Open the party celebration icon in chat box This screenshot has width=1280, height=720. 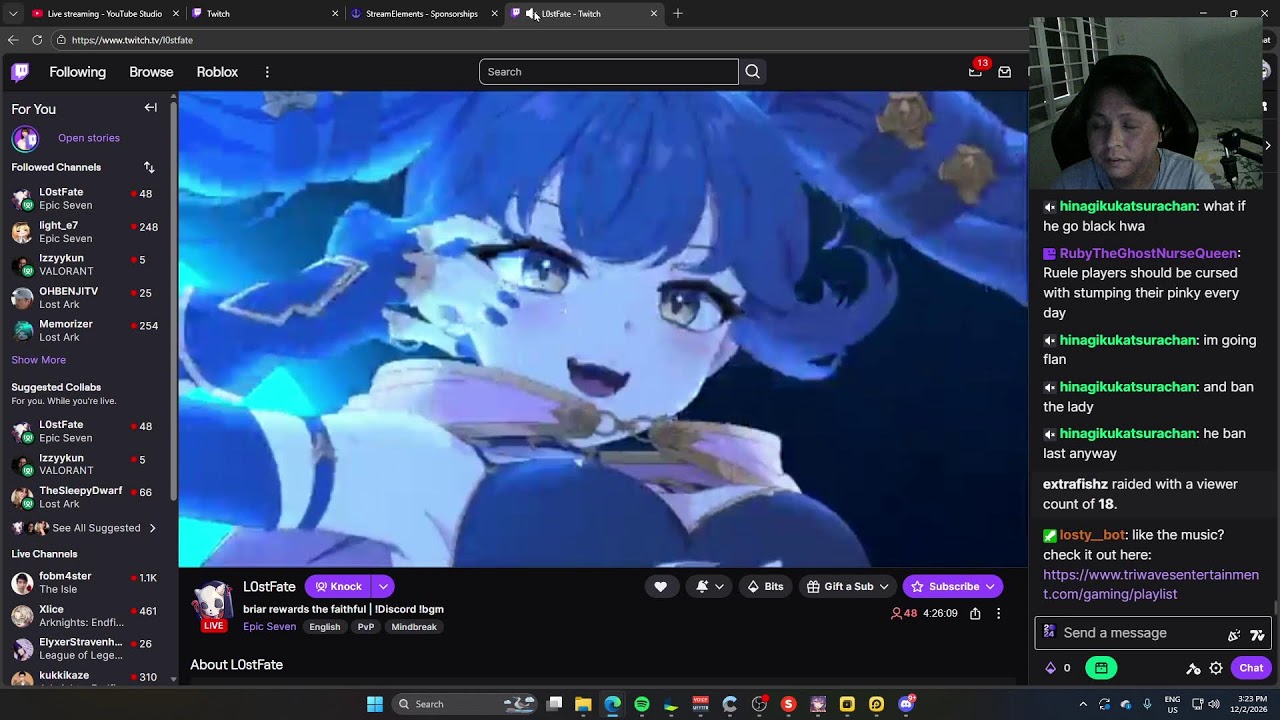(1234, 634)
